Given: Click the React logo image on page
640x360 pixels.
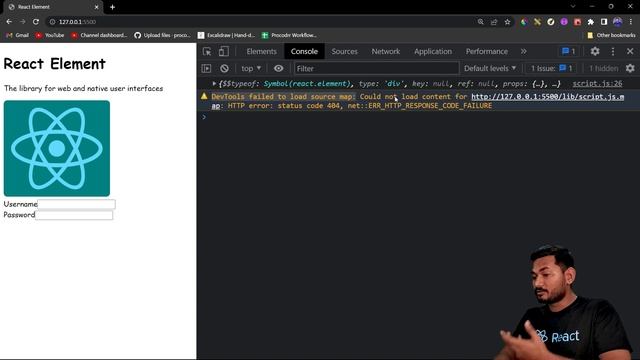Looking at the screenshot, I should point(57,148).
